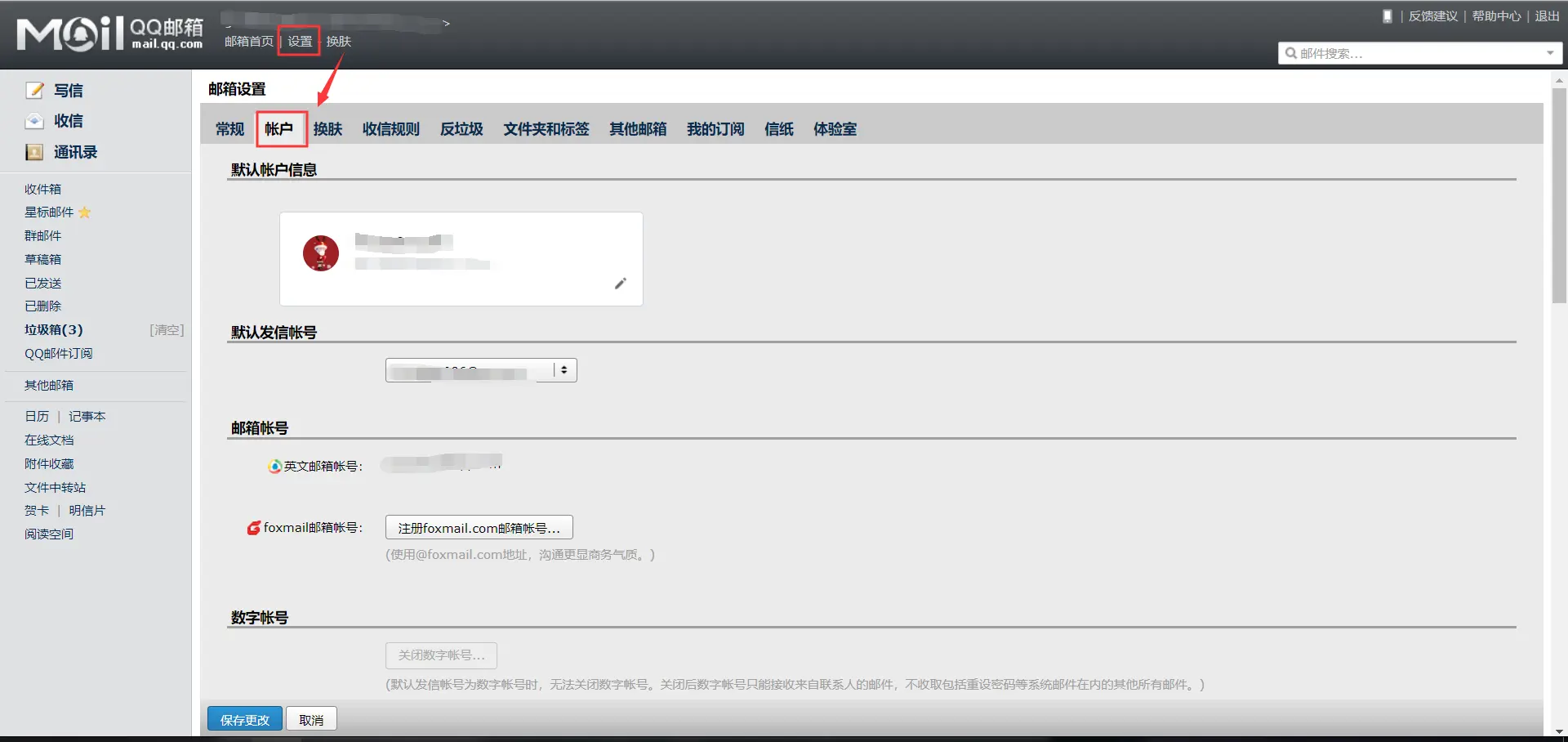Open 明信片 postcard link
The image size is (1568, 742).
(87, 511)
